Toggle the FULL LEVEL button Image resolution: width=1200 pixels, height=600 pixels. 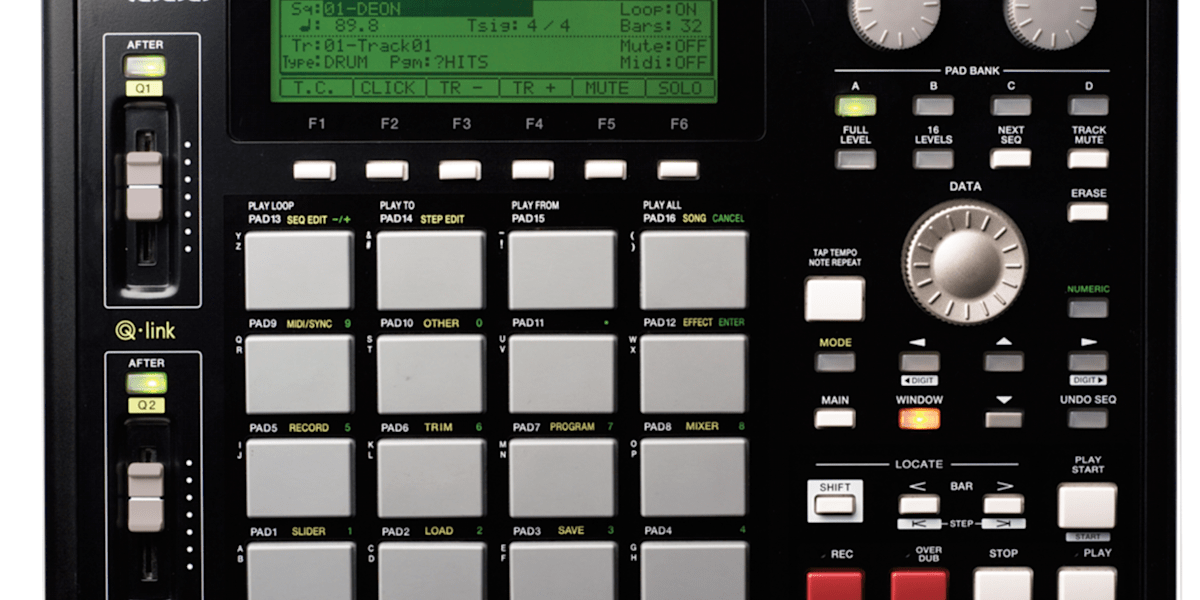coord(855,159)
